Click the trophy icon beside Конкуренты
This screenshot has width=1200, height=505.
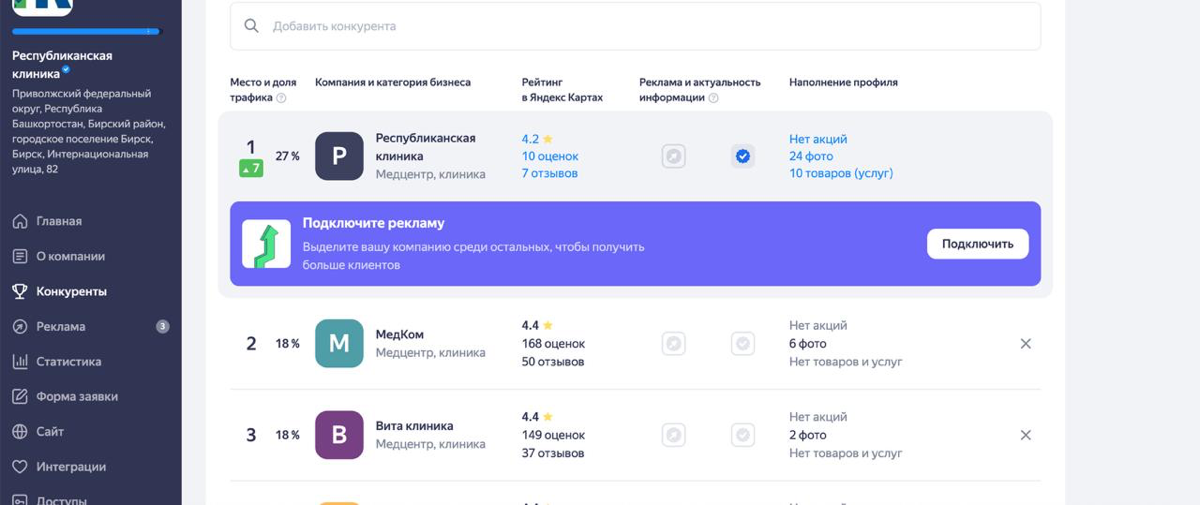tap(19, 291)
